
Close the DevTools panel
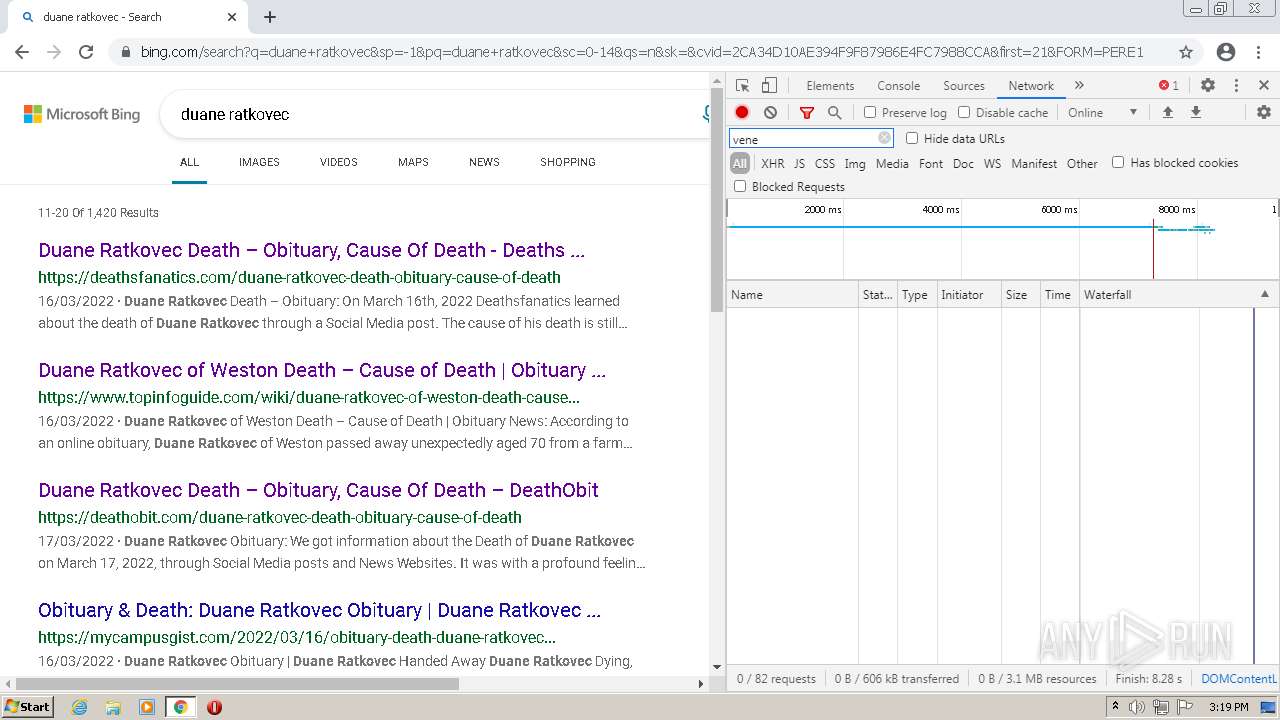pos(1263,86)
